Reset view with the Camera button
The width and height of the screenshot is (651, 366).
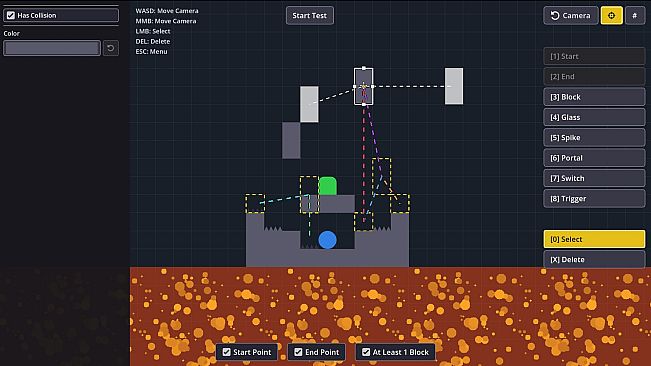[x=570, y=16]
